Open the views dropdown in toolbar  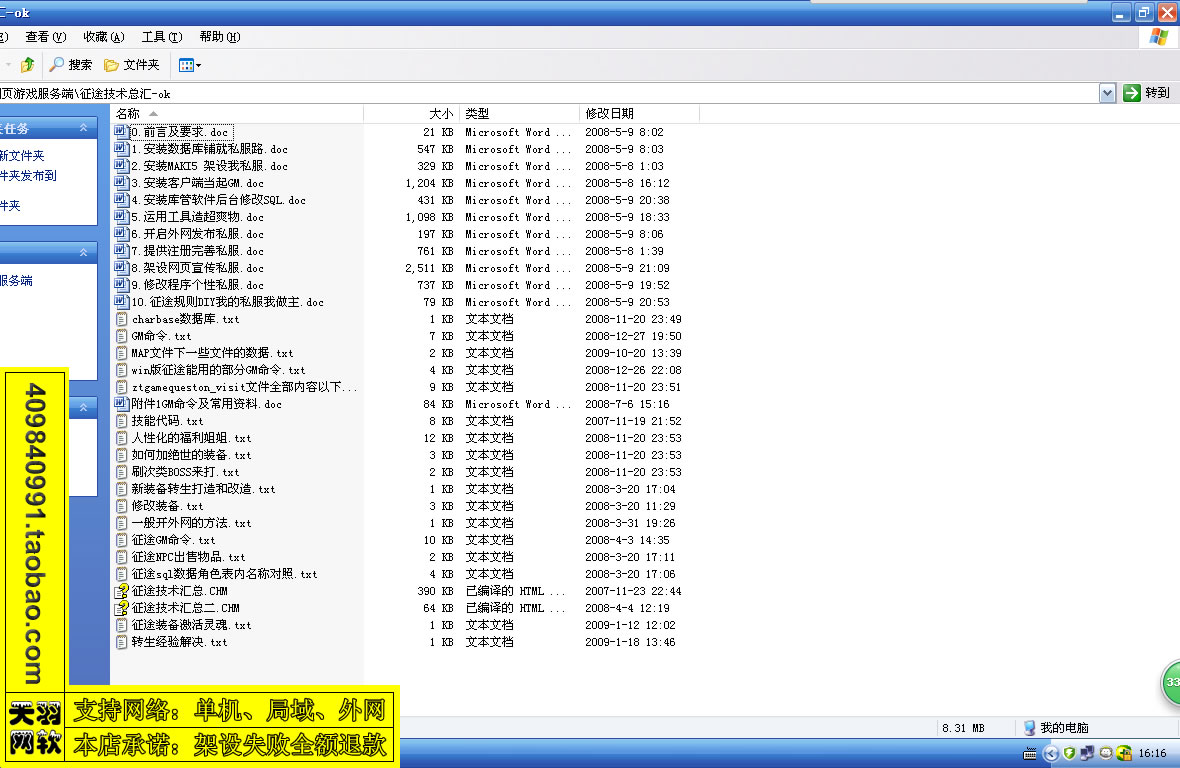point(189,65)
